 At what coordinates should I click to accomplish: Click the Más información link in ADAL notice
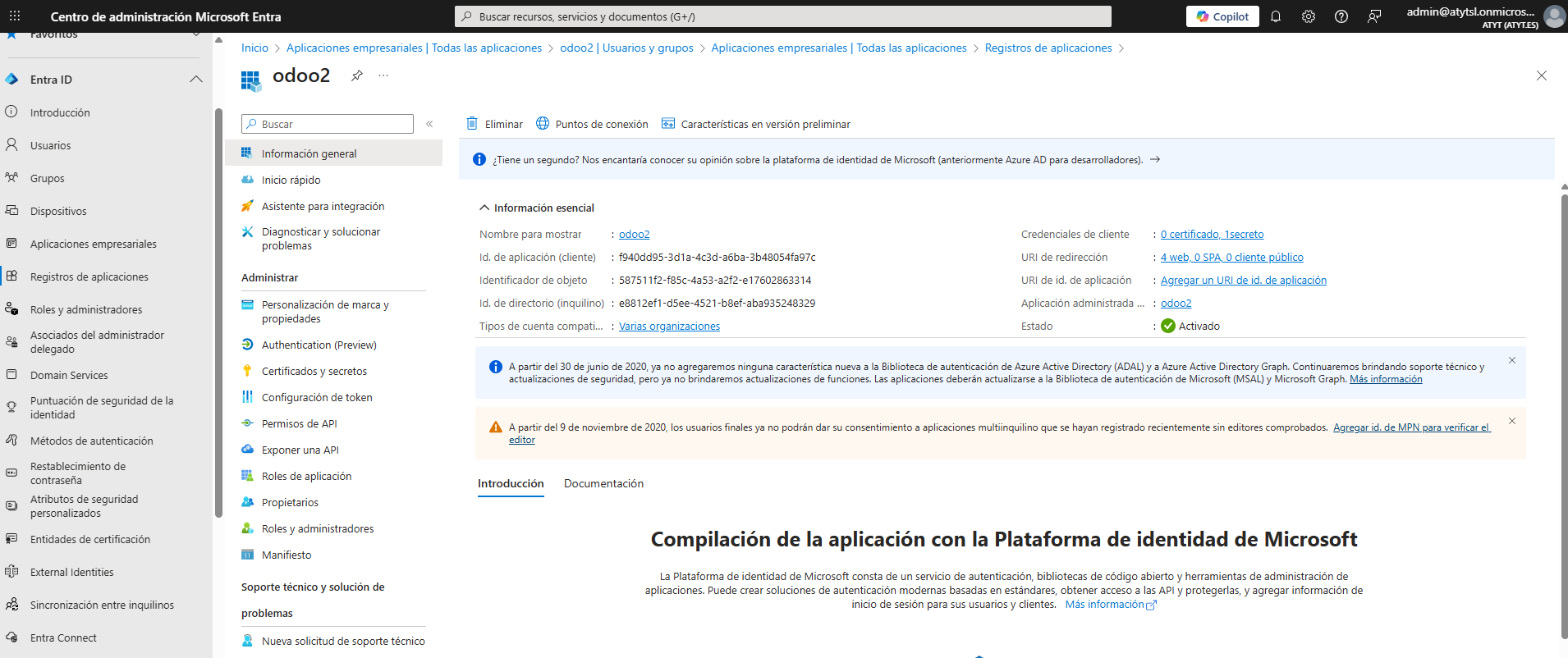[x=1386, y=379]
